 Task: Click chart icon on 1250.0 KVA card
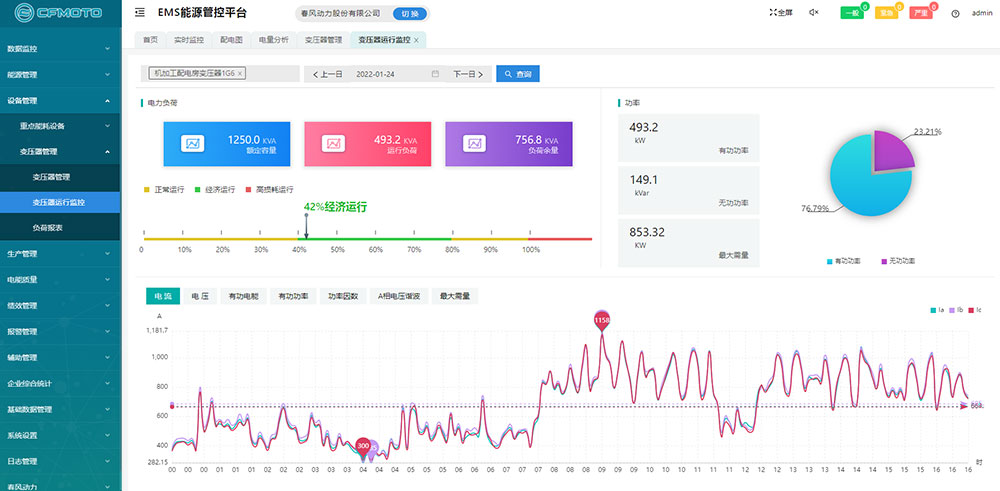tap(193, 143)
